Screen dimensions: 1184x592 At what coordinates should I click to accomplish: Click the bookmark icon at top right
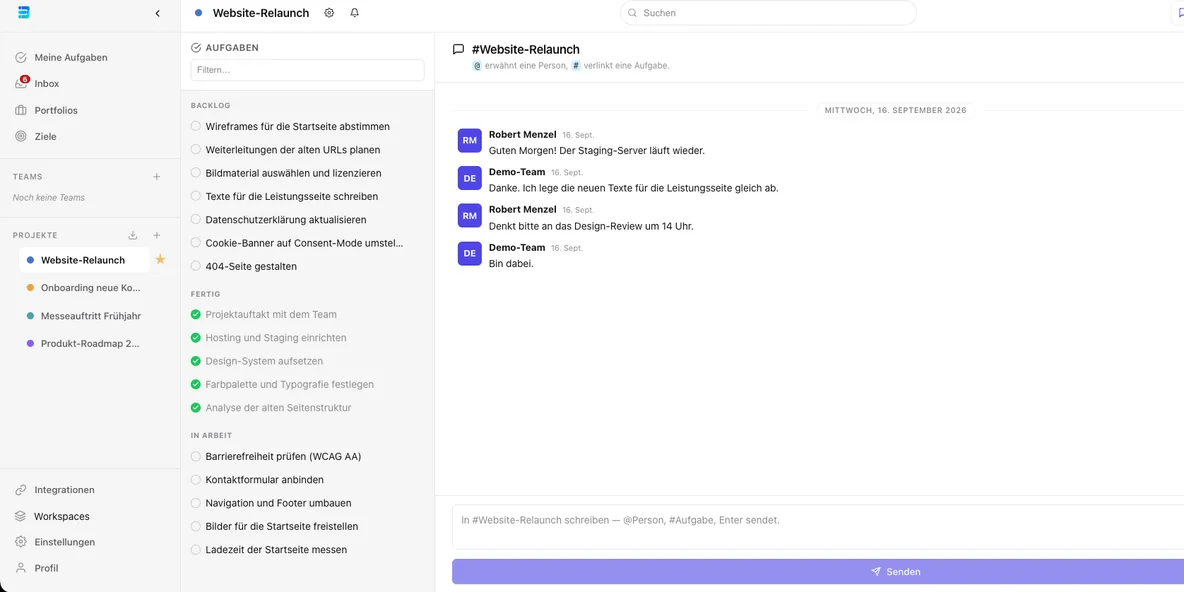1180,13
